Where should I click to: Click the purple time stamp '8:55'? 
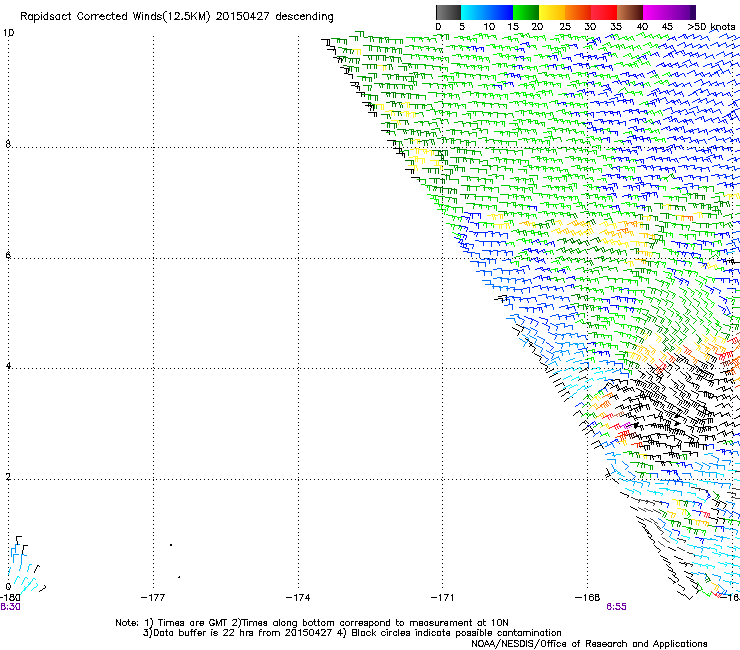pyautogui.click(x=616, y=607)
